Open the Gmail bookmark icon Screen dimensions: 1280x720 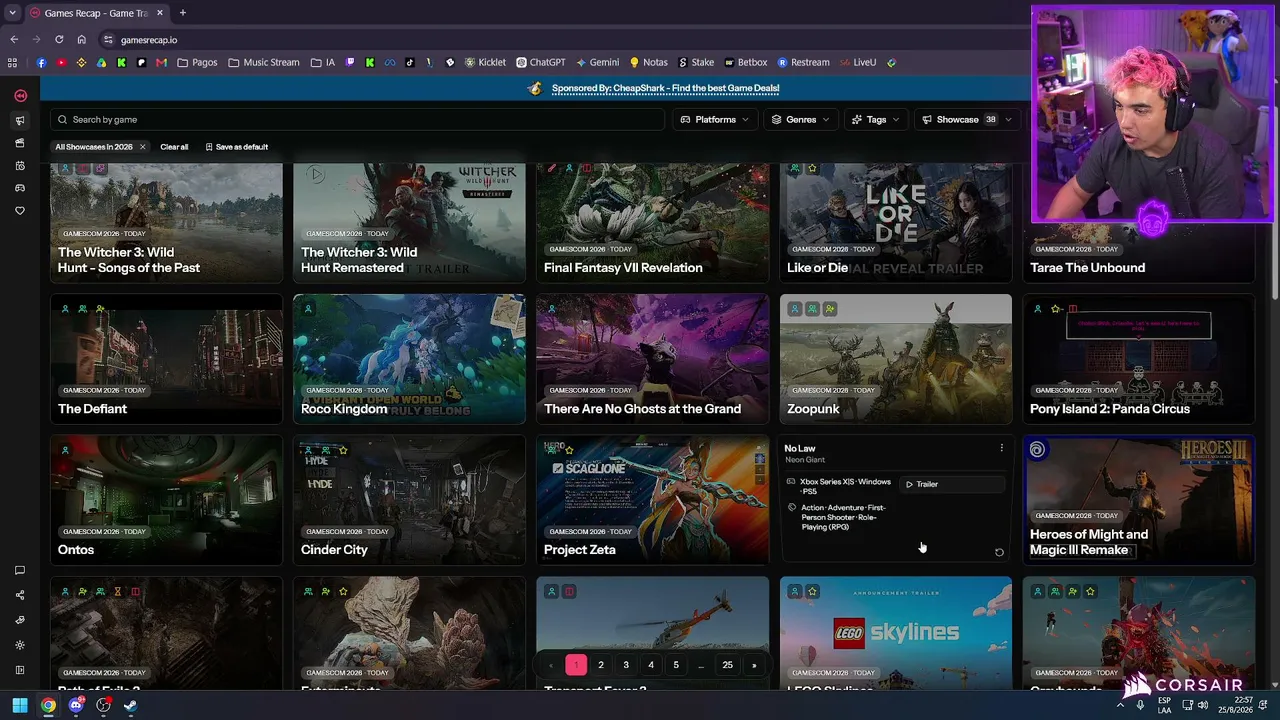tap(161, 62)
